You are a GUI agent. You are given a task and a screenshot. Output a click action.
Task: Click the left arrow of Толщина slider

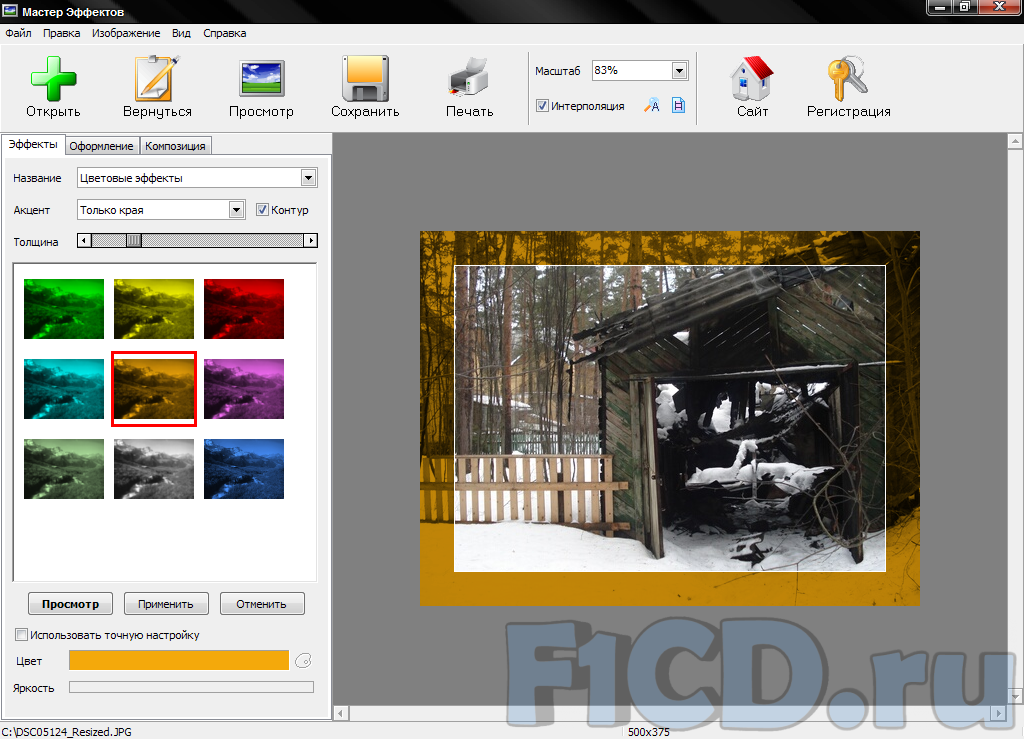[x=84, y=240]
